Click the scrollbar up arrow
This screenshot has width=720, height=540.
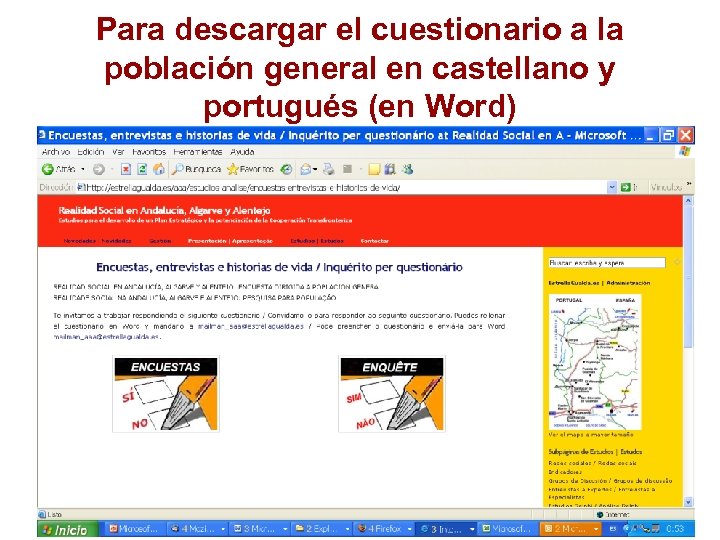pos(687,201)
